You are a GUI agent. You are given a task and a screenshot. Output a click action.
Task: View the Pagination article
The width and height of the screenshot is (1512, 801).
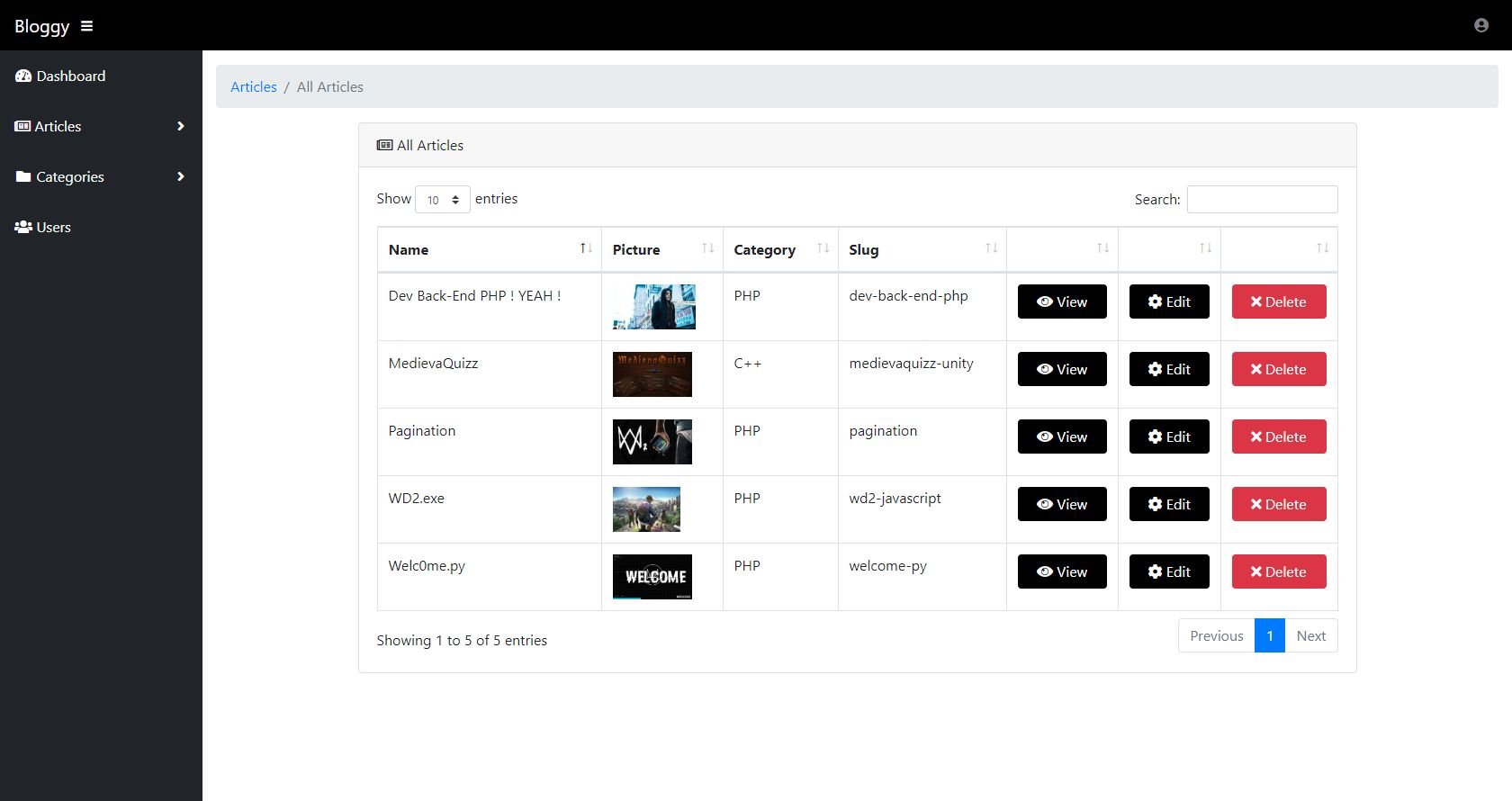[x=1062, y=436]
